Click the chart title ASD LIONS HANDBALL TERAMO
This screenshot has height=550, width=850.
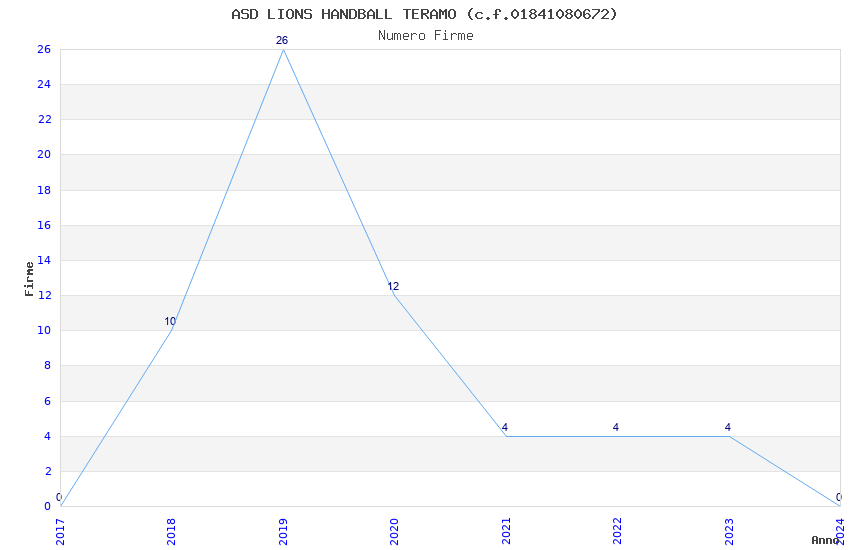click(424, 14)
